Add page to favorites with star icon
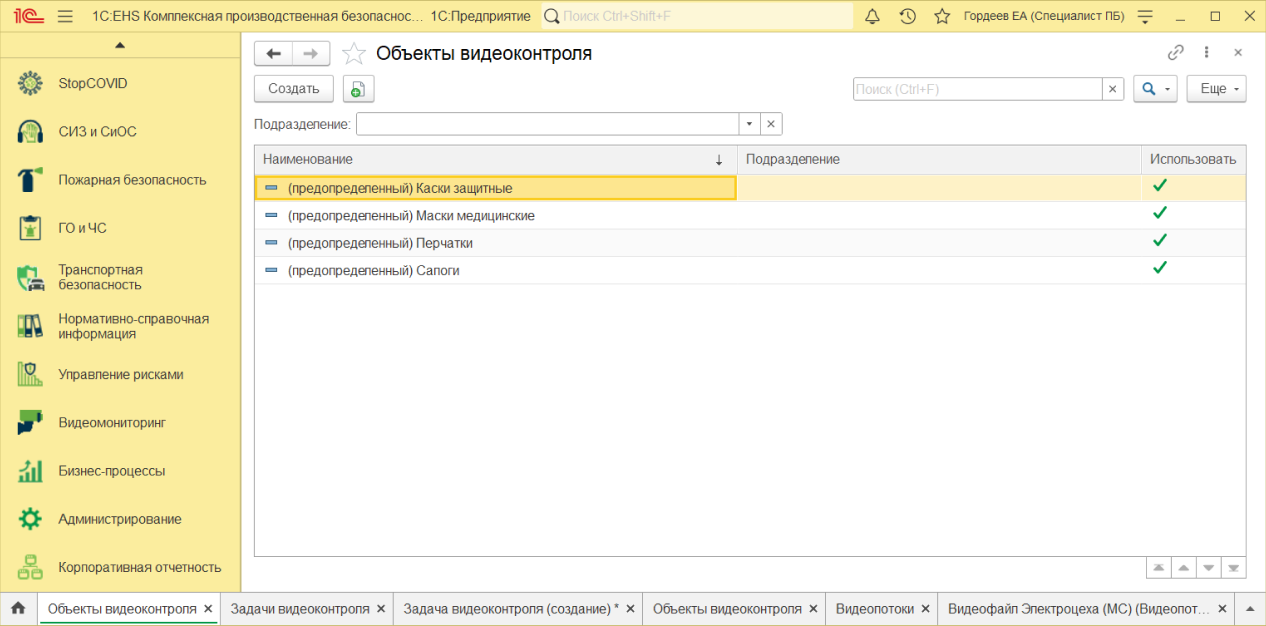Viewport: 1266px width, 626px height. [354, 54]
